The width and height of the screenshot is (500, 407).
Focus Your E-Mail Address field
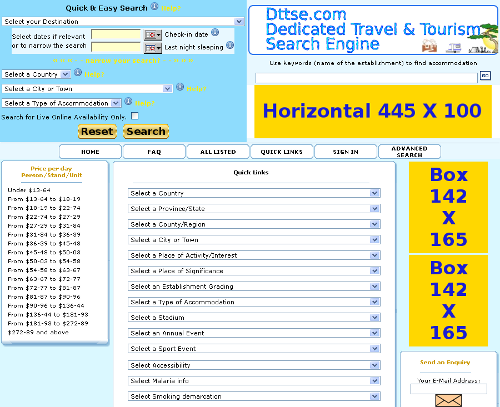point(448,388)
